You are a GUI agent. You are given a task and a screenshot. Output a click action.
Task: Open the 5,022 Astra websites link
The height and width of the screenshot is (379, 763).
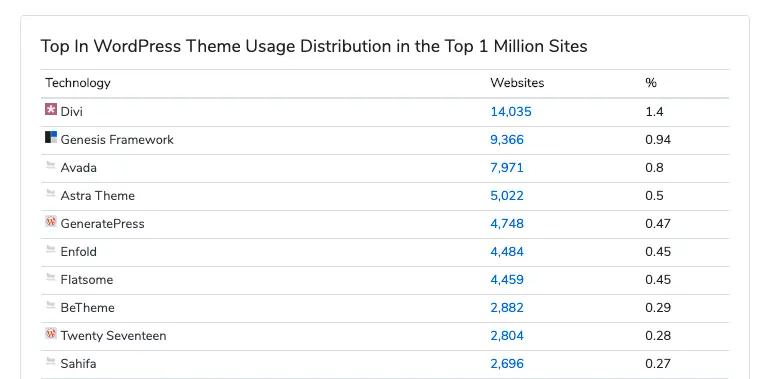tap(507, 196)
